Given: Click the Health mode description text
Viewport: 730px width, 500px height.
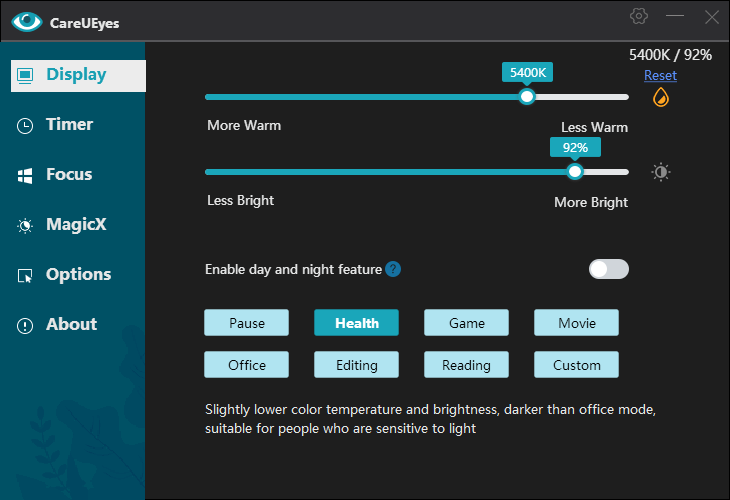Looking at the screenshot, I should pyautogui.click(x=430, y=419).
